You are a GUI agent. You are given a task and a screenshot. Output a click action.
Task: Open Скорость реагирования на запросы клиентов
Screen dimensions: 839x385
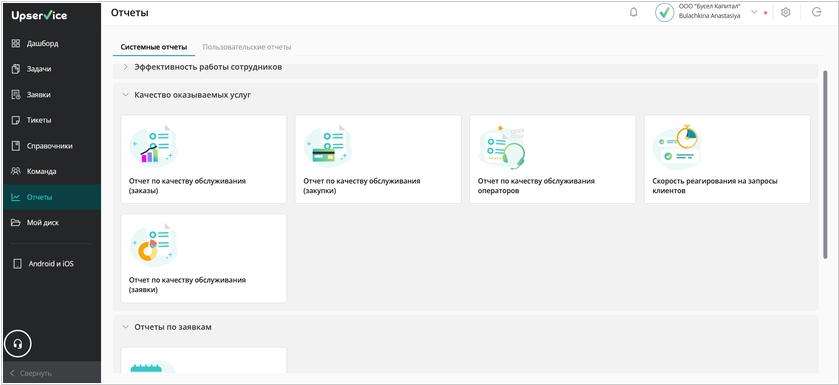click(x=727, y=159)
